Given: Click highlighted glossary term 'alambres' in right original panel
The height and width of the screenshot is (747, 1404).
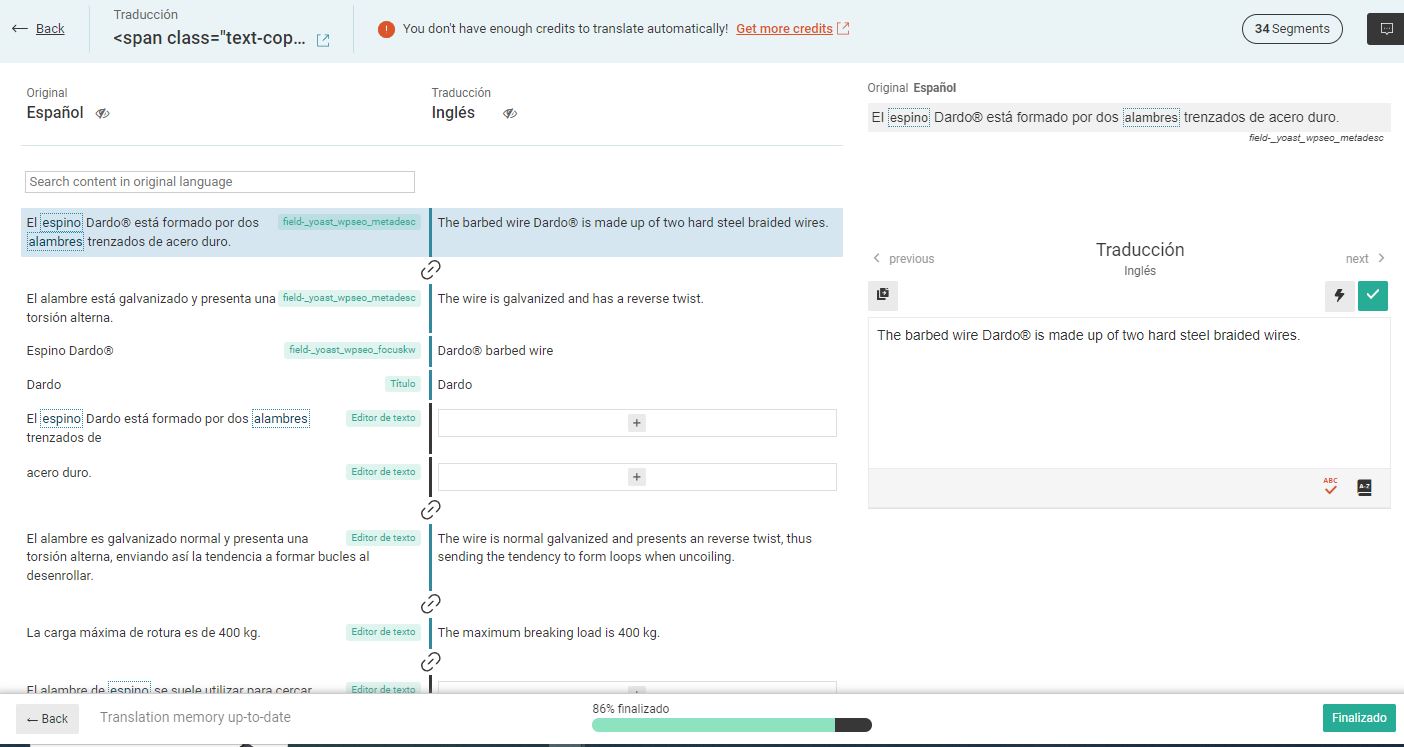Looking at the screenshot, I should click(1151, 117).
